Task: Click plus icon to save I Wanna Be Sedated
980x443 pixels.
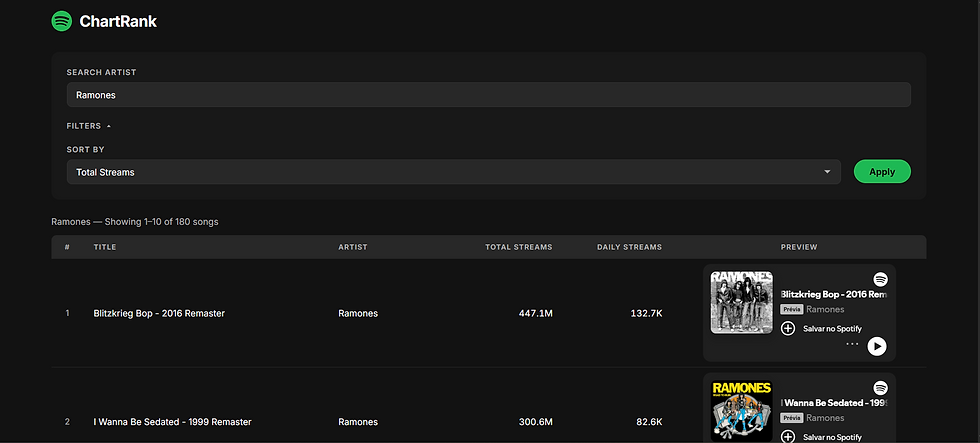Action: [x=788, y=437]
